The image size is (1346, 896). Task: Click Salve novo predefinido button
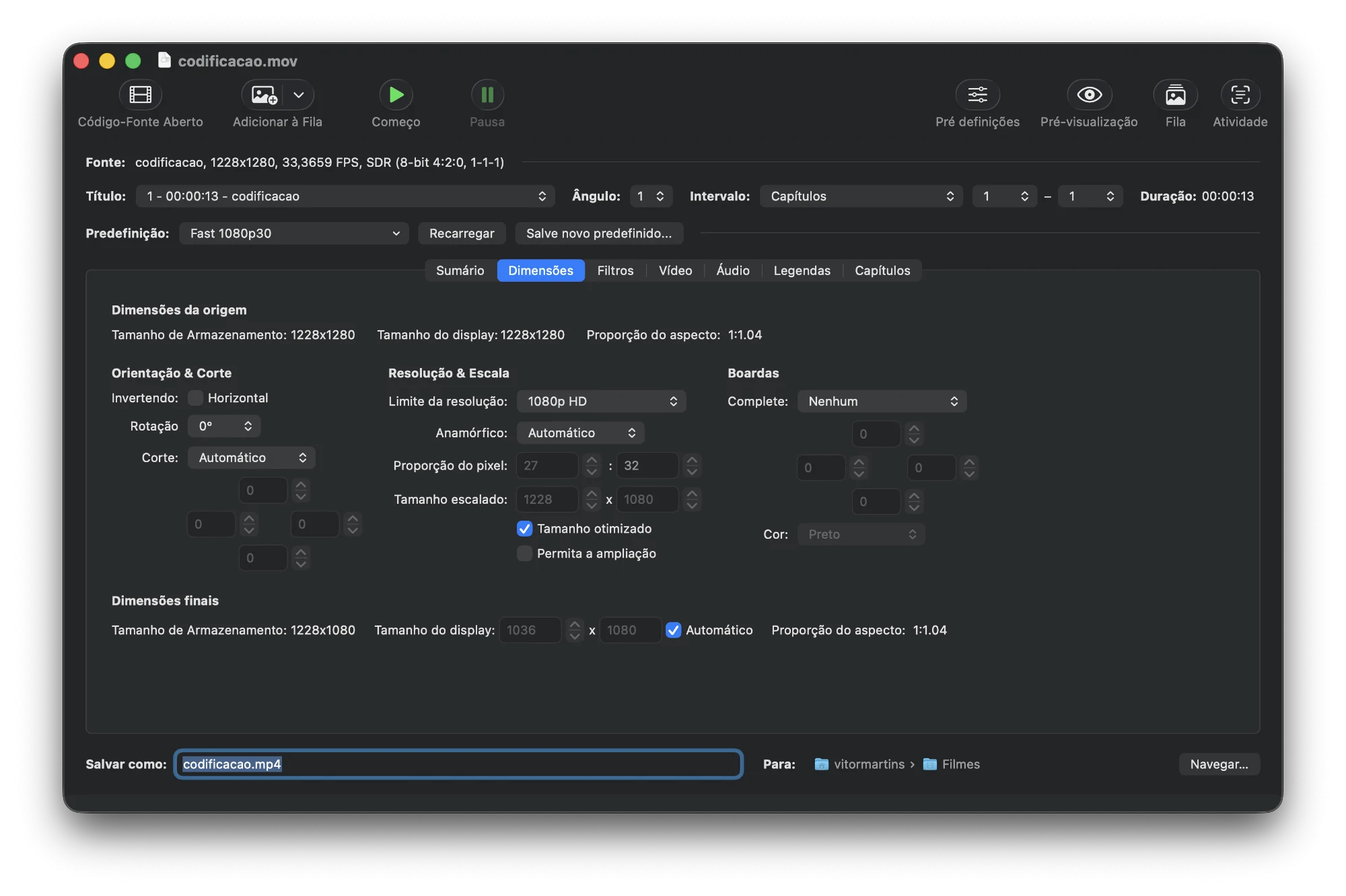[x=599, y=233]
